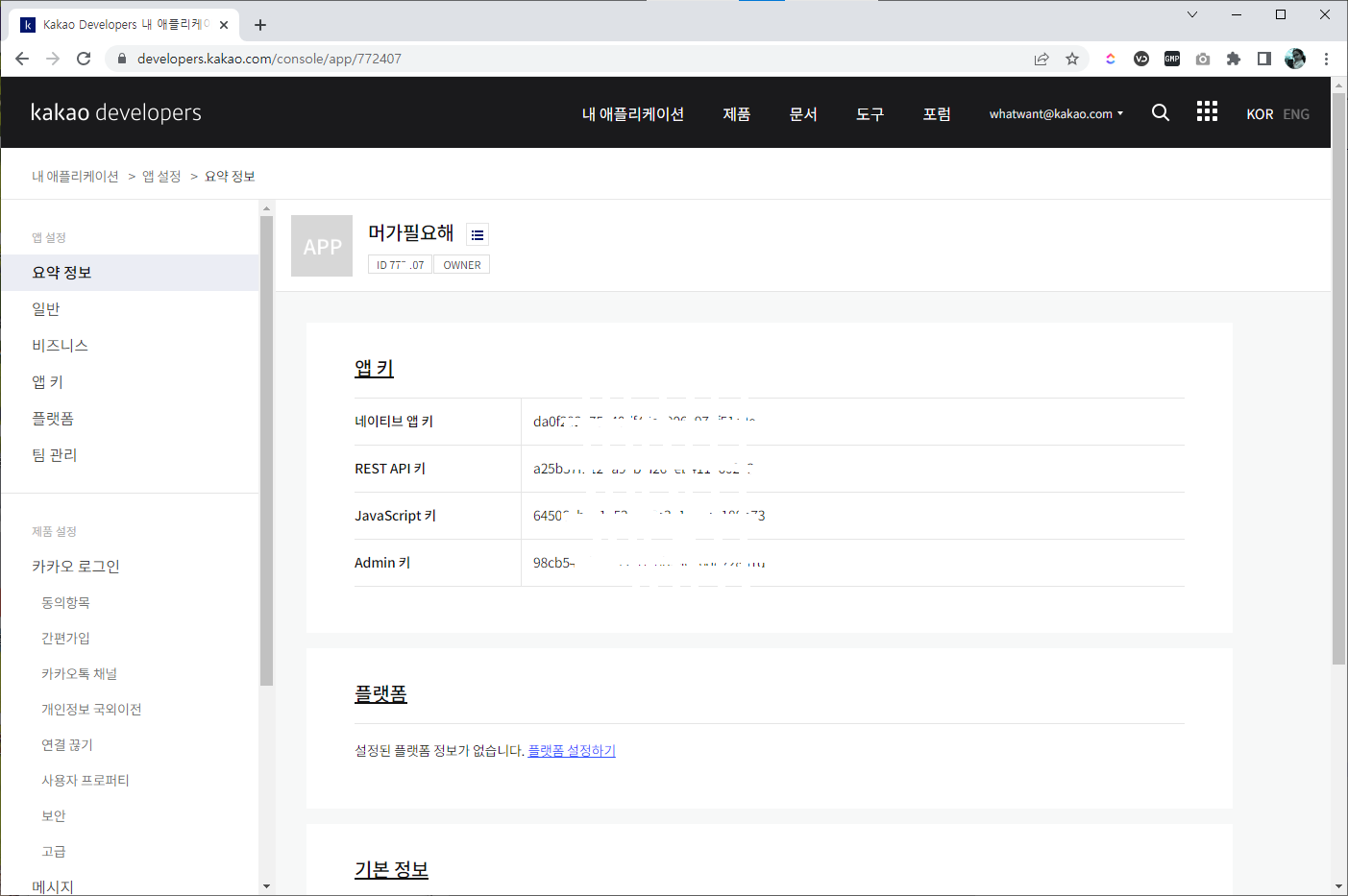Open the Chrome profile avatar
Image resolution: width=1348 pixels, height=896 pixels.
tap(1295, 59)
